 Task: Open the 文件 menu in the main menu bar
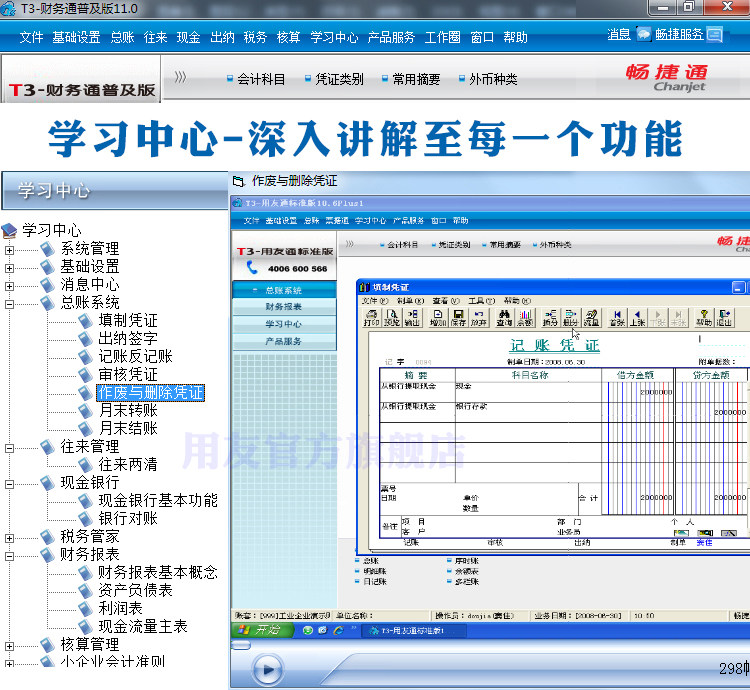click(x=32, y=37)
